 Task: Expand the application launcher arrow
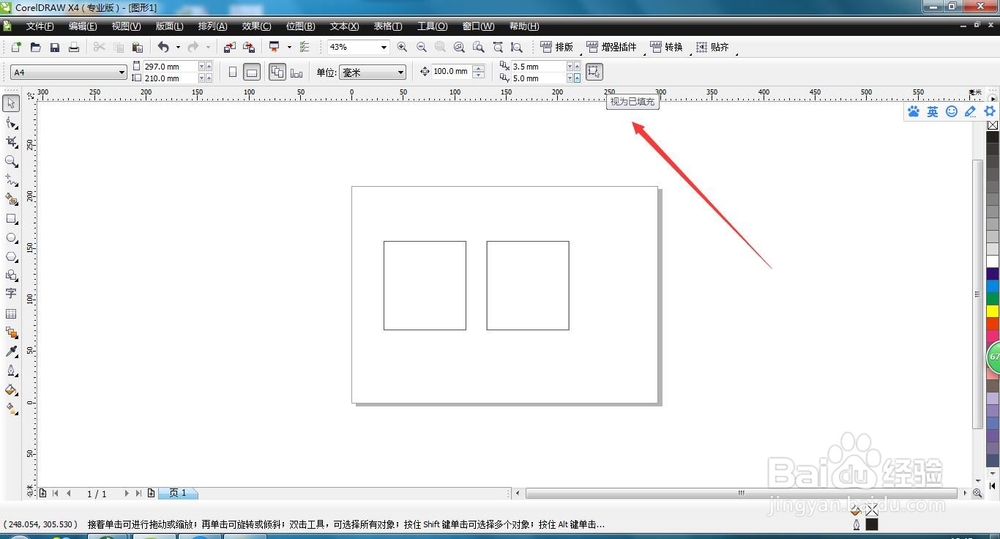[289, 47]
